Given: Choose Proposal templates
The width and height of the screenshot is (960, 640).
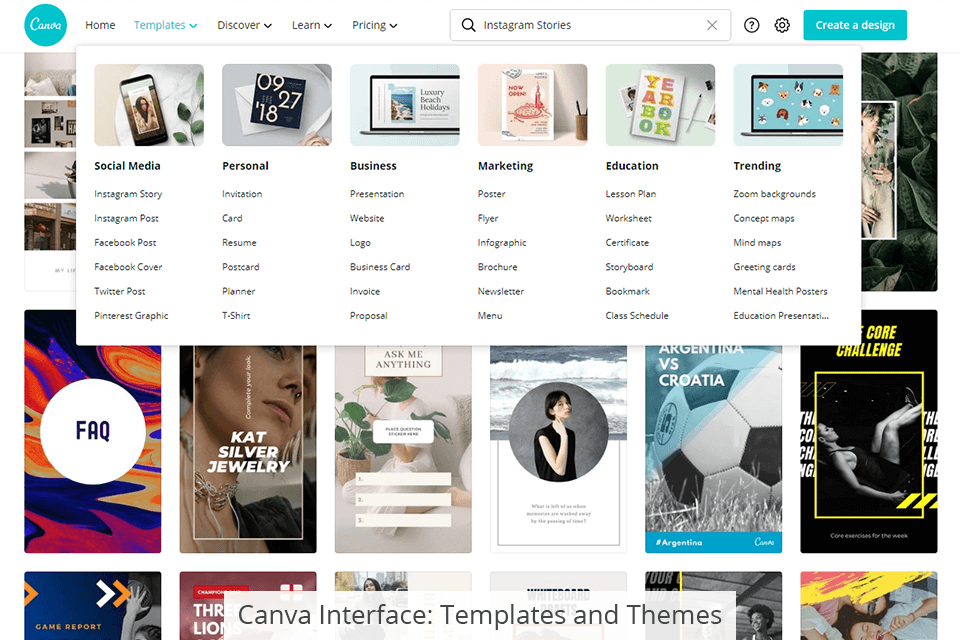Looking at the screenshot, I should coord(369,316).
